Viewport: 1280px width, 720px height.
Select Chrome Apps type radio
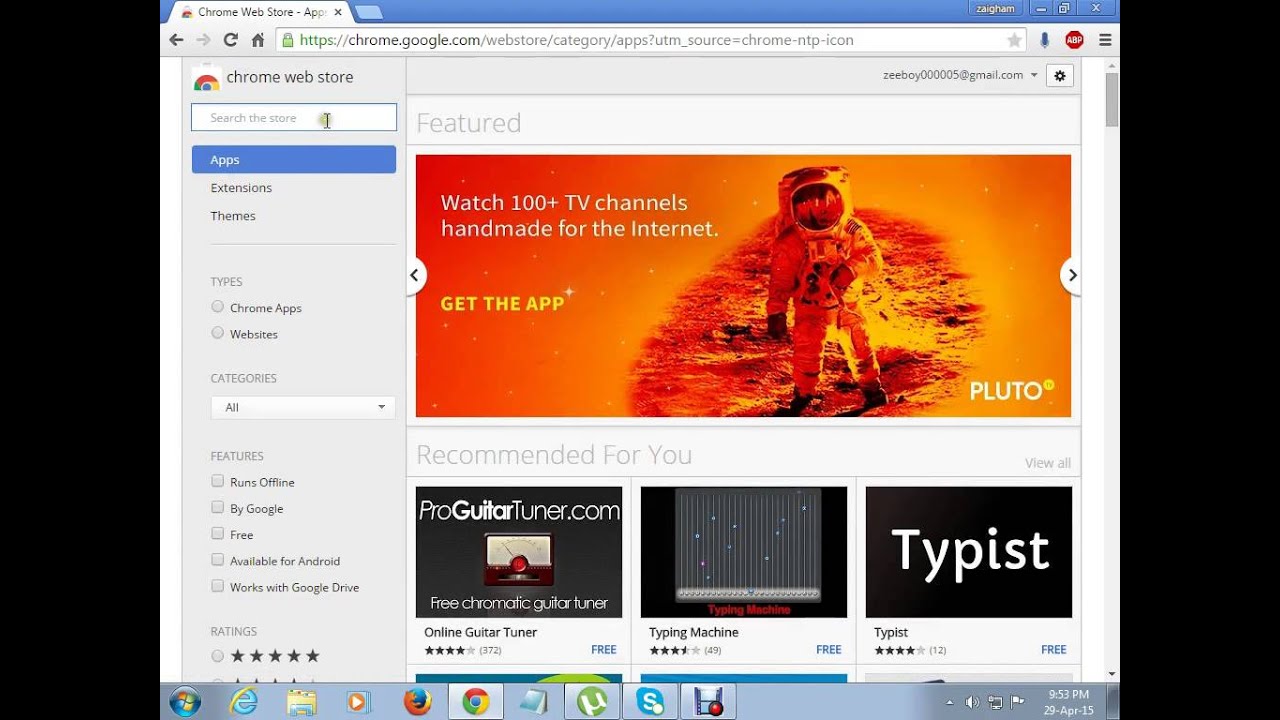tap(217, 307)
